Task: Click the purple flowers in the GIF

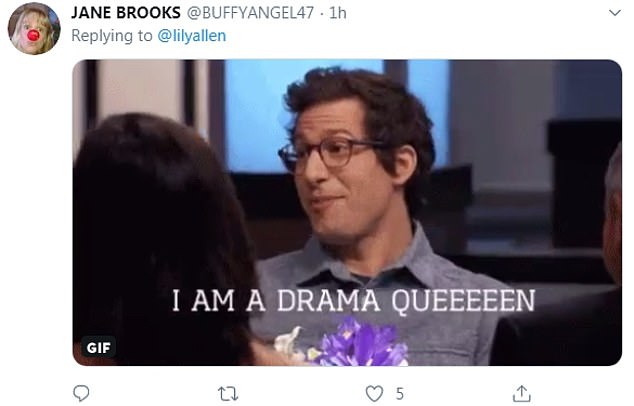Action: click(x=358, y=344)
